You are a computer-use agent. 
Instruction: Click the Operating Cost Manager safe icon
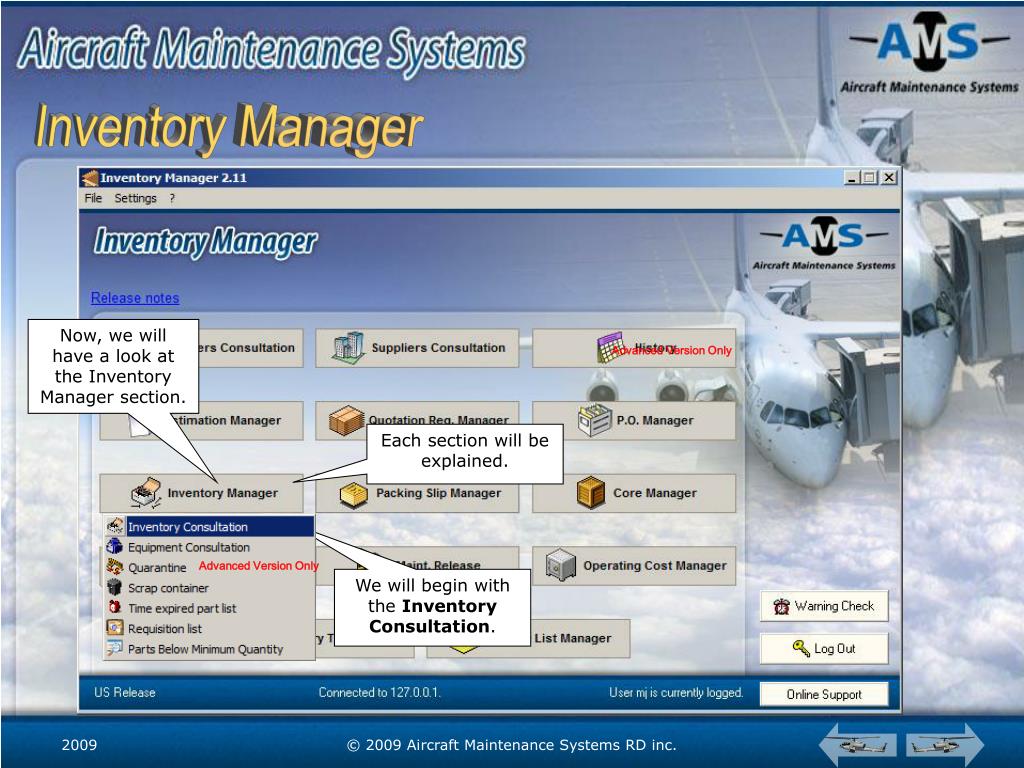point(561,565)
